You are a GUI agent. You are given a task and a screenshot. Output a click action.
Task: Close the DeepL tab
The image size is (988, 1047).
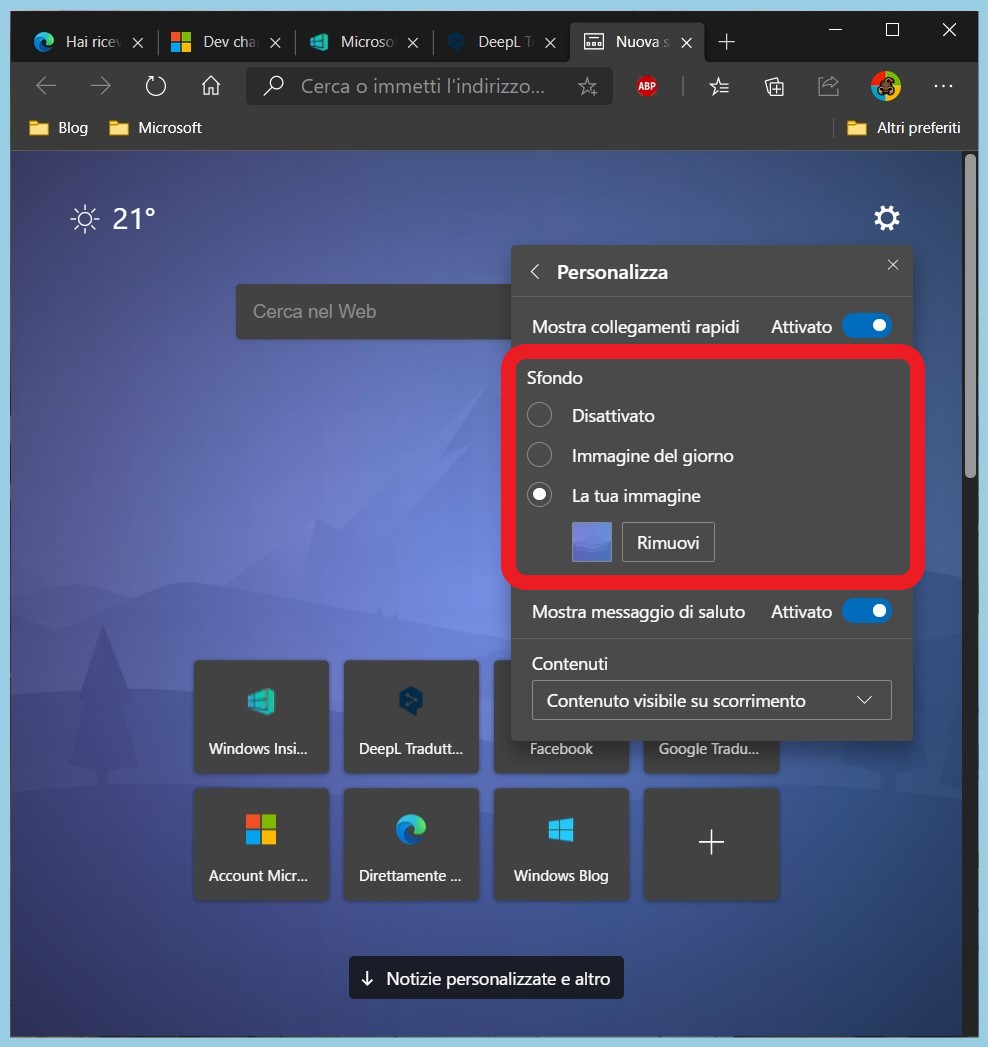tap(550, 43)
